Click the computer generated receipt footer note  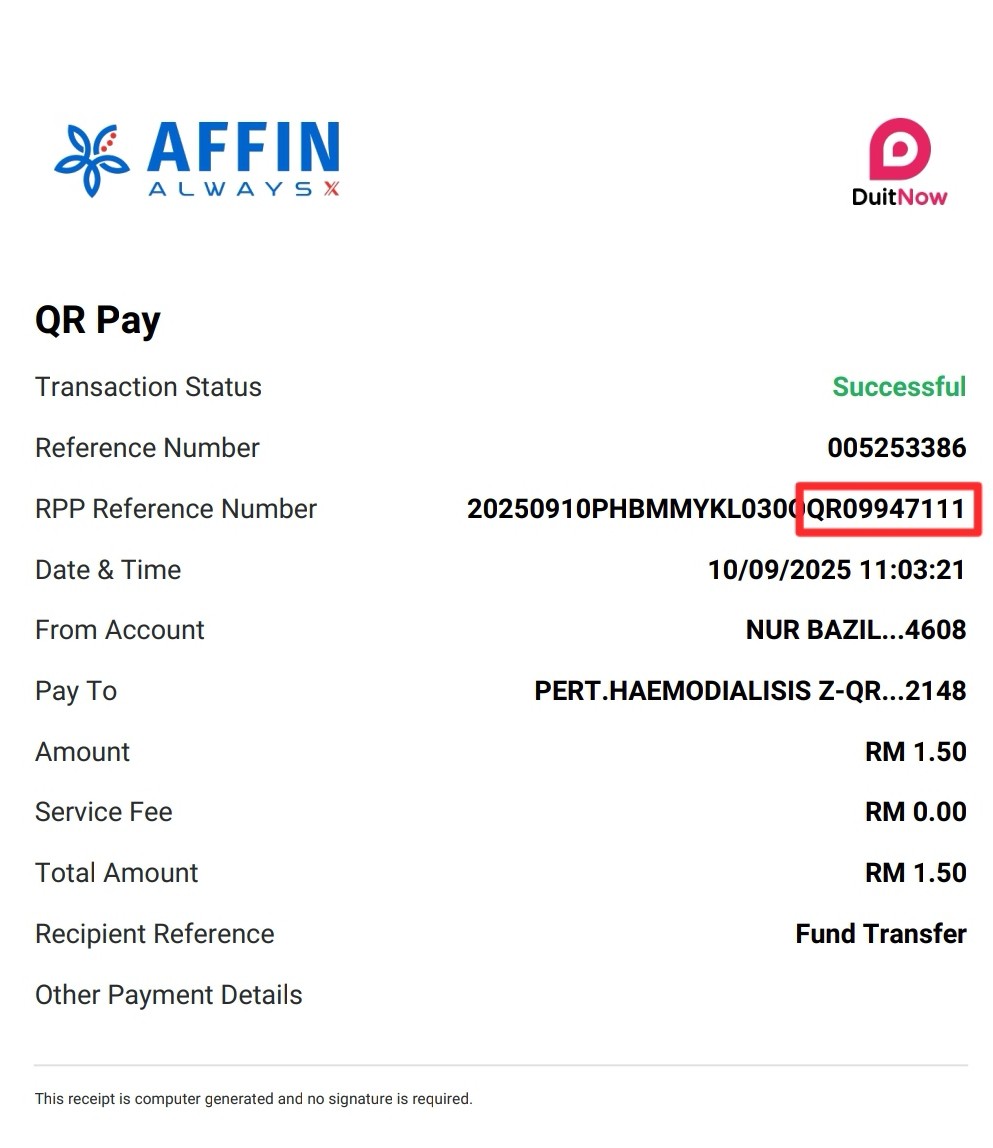click(x=253, y=1099)
